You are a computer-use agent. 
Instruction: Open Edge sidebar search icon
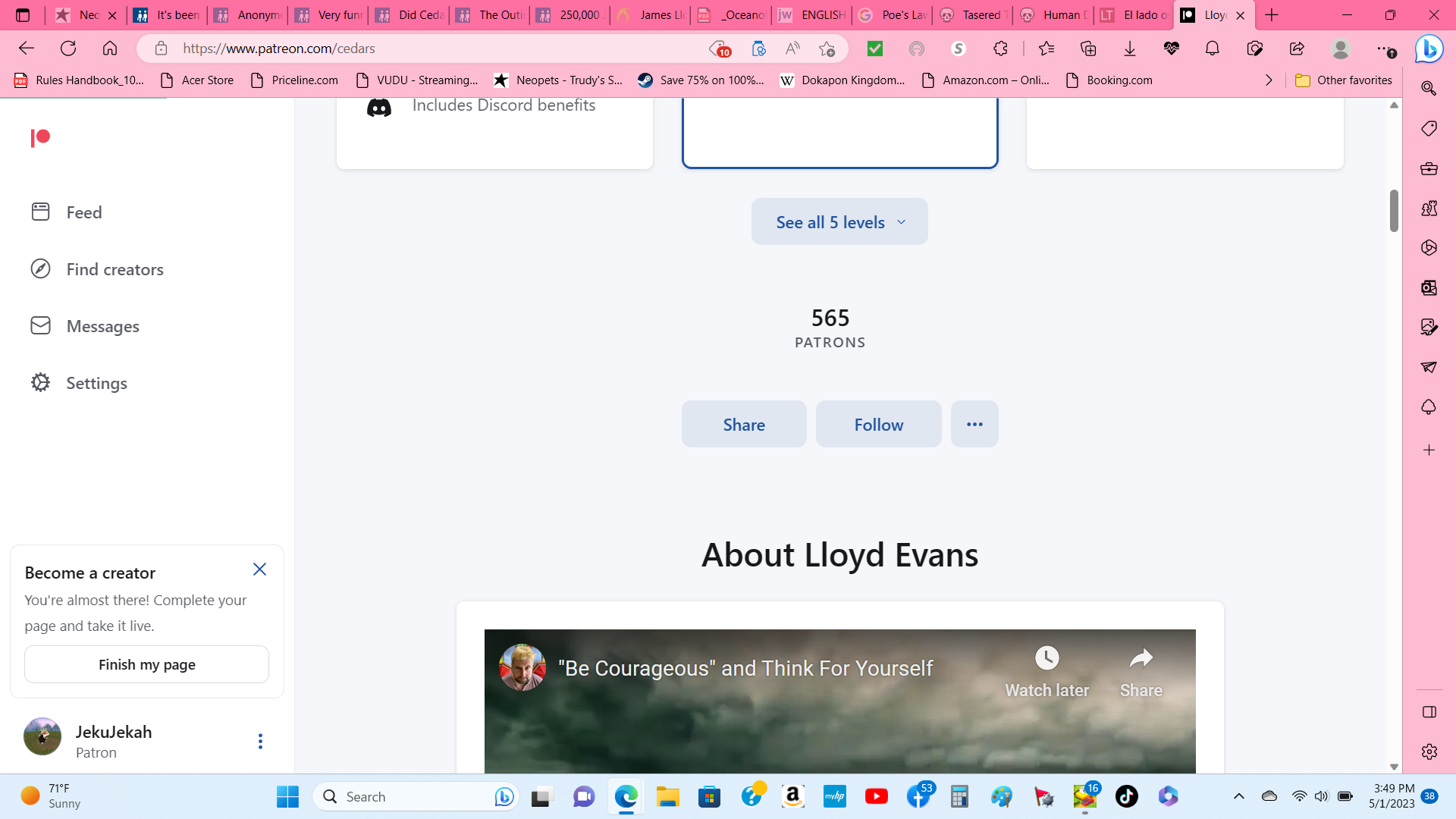pos(1429,88)
